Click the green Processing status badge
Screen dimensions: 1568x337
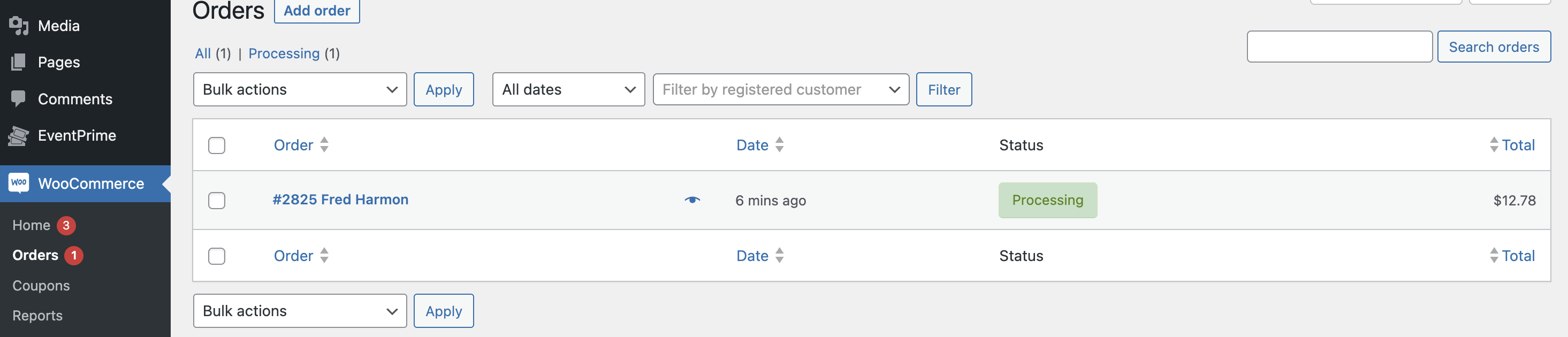tap(1047, 200)
